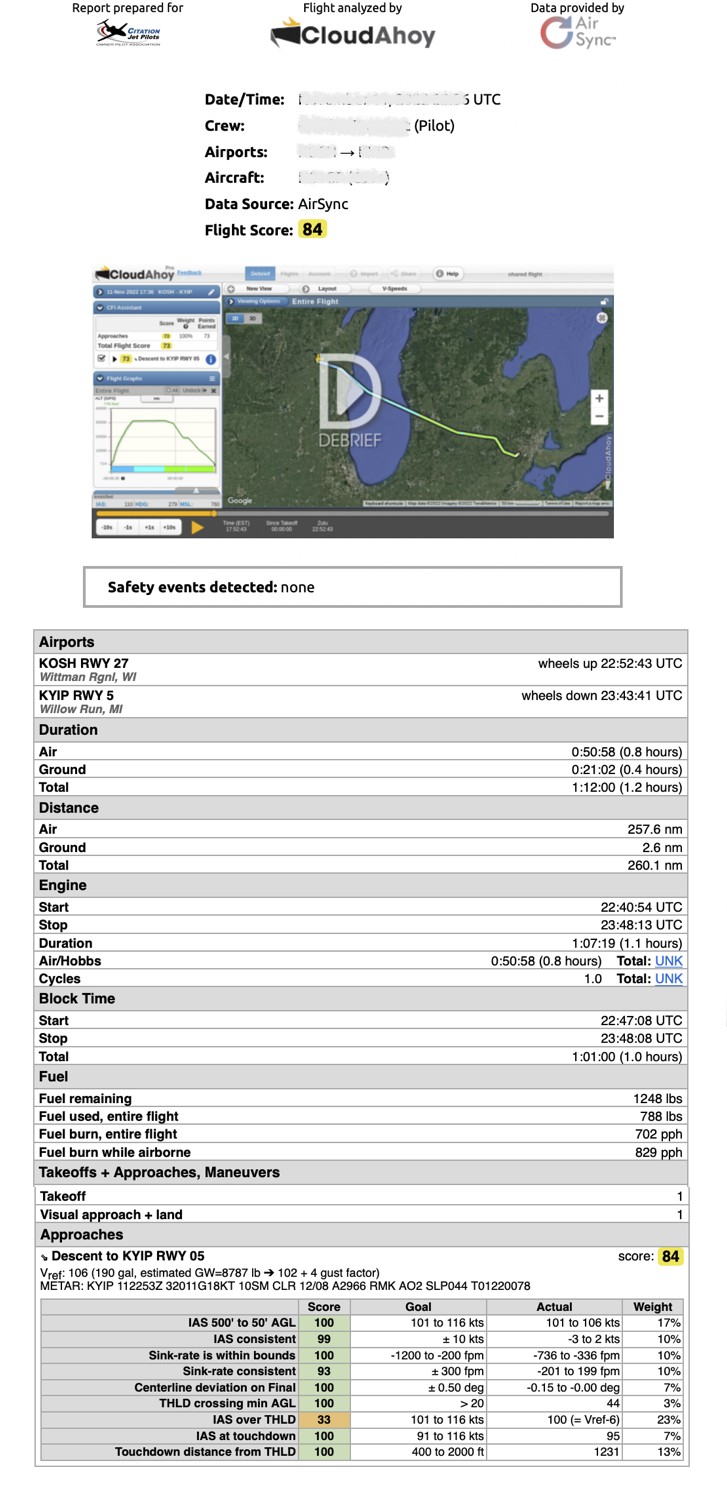Zoom out on the map with minus
Viewport: 727px width, 1485px height.
(599, 416)
